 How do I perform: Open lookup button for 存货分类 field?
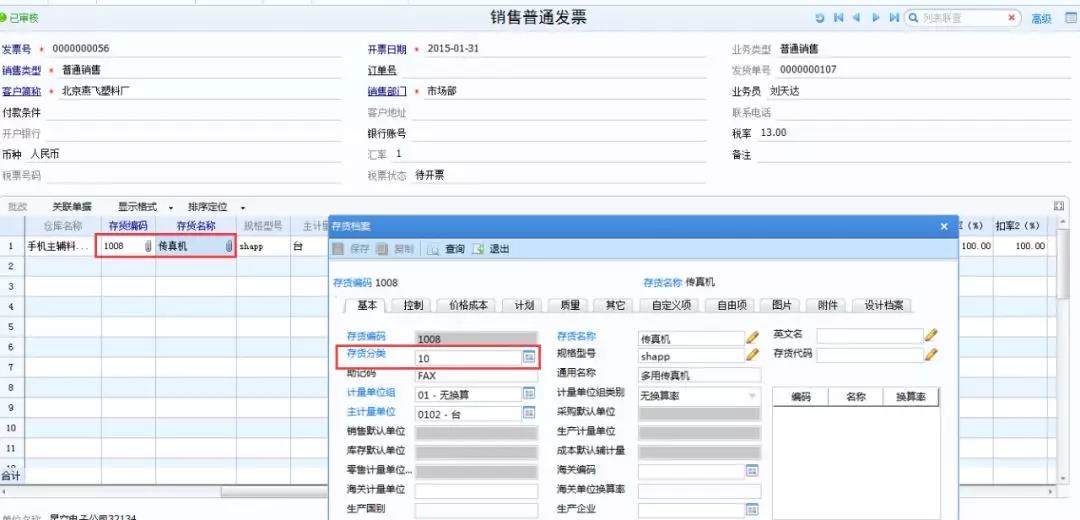click(x=529, y=357)
